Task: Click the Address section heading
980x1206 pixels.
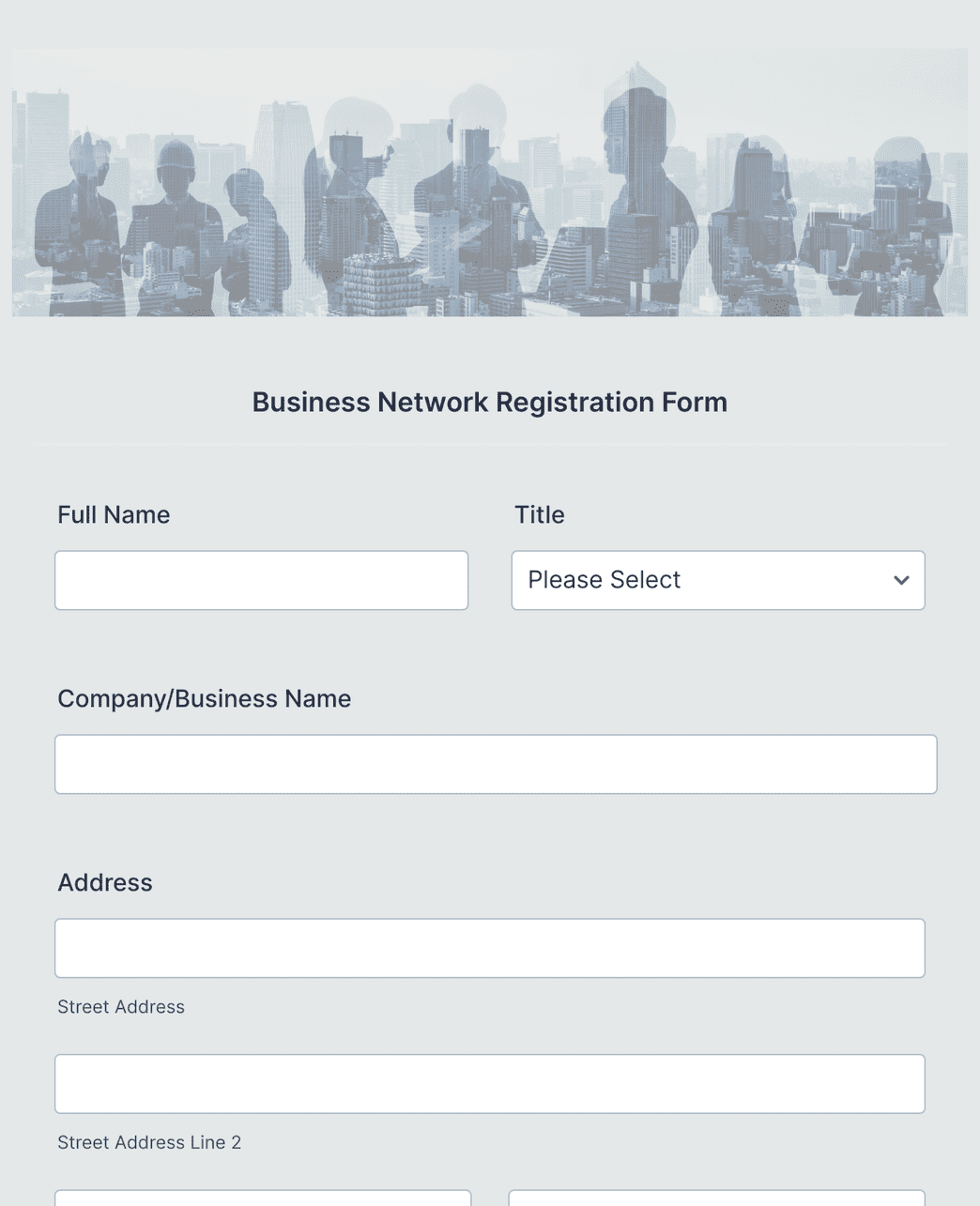Action: tap(105, 882)
